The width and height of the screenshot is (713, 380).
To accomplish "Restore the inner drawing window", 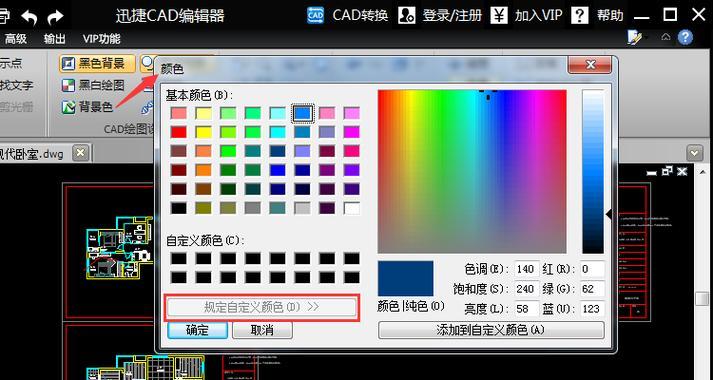I will [667, 171].
